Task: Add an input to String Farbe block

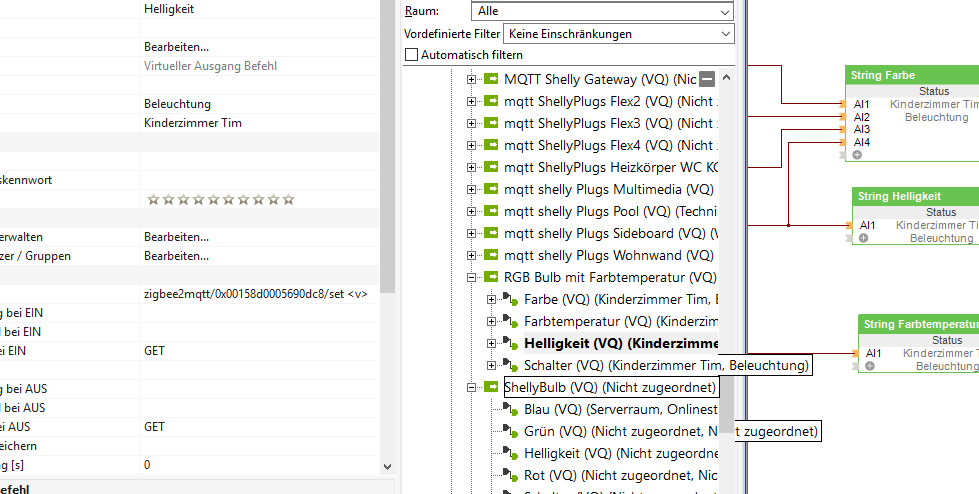Action: tap(857, 154)
